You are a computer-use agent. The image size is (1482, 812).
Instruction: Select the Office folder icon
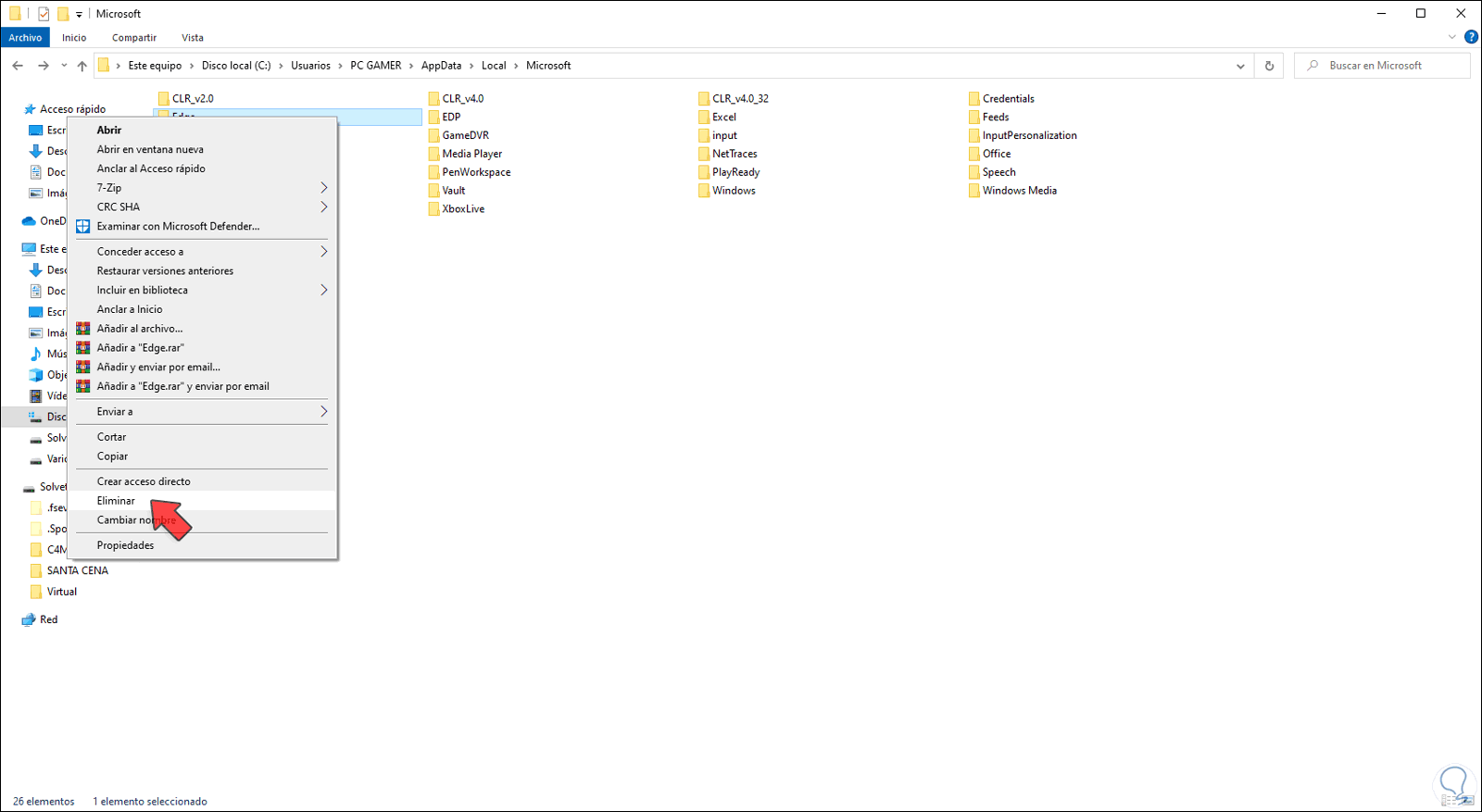(974, 154)
